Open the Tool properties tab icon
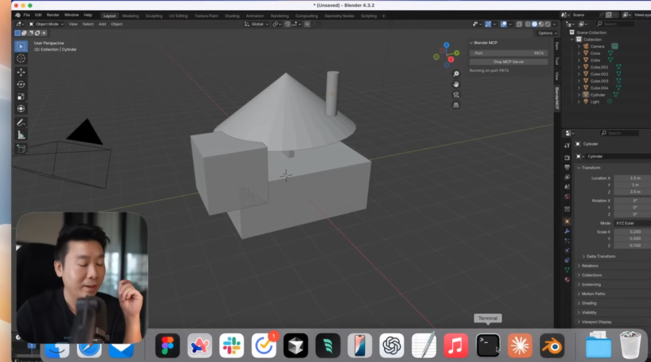This screenshot has width=651, height=362. [x=567, y=145]
